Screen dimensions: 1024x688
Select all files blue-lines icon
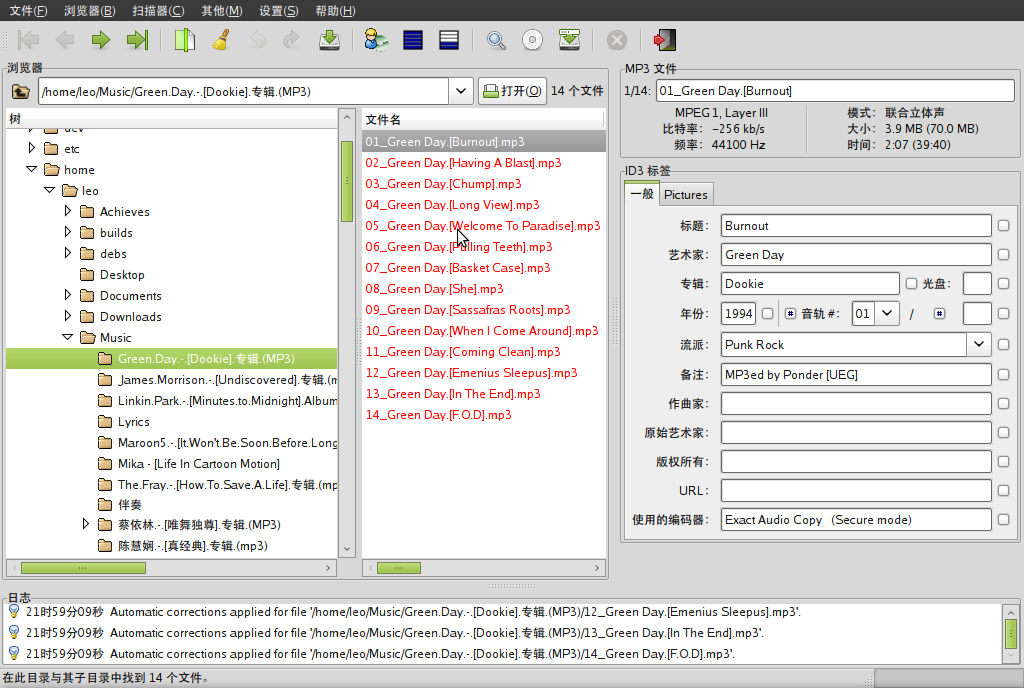coord(413,40)
